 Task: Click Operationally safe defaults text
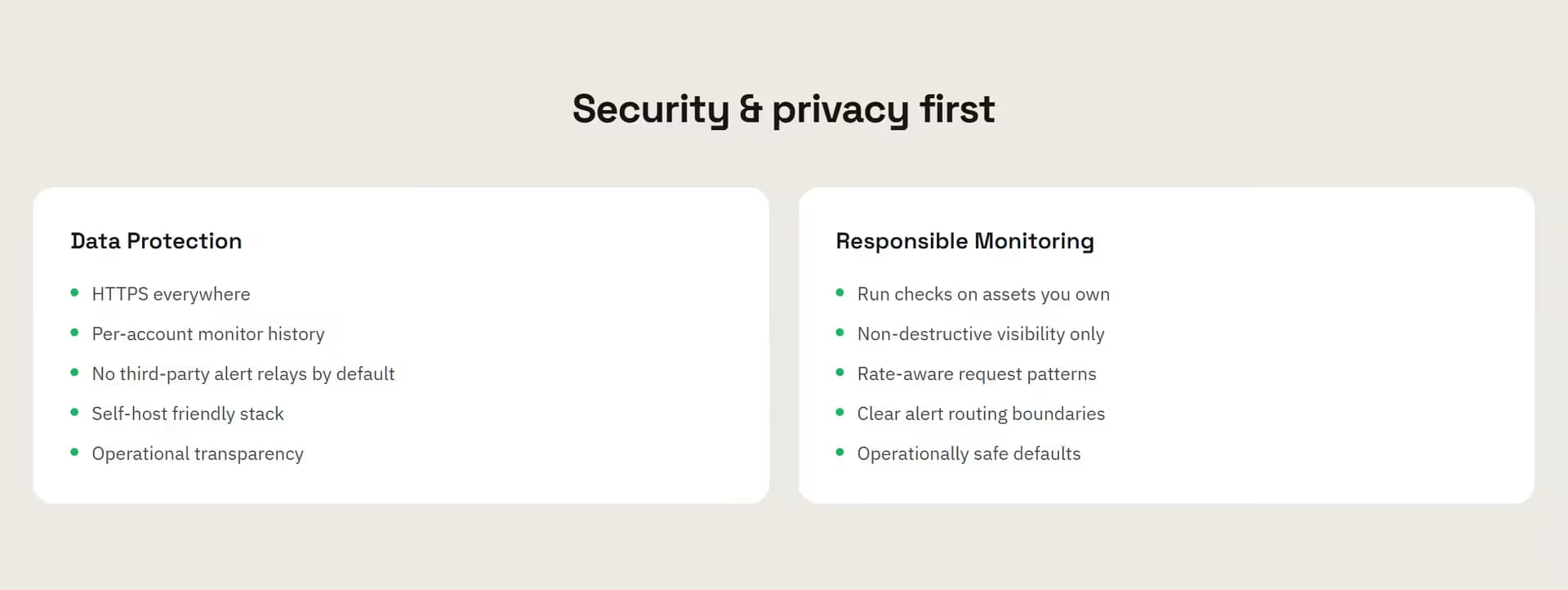pos(969,454)
